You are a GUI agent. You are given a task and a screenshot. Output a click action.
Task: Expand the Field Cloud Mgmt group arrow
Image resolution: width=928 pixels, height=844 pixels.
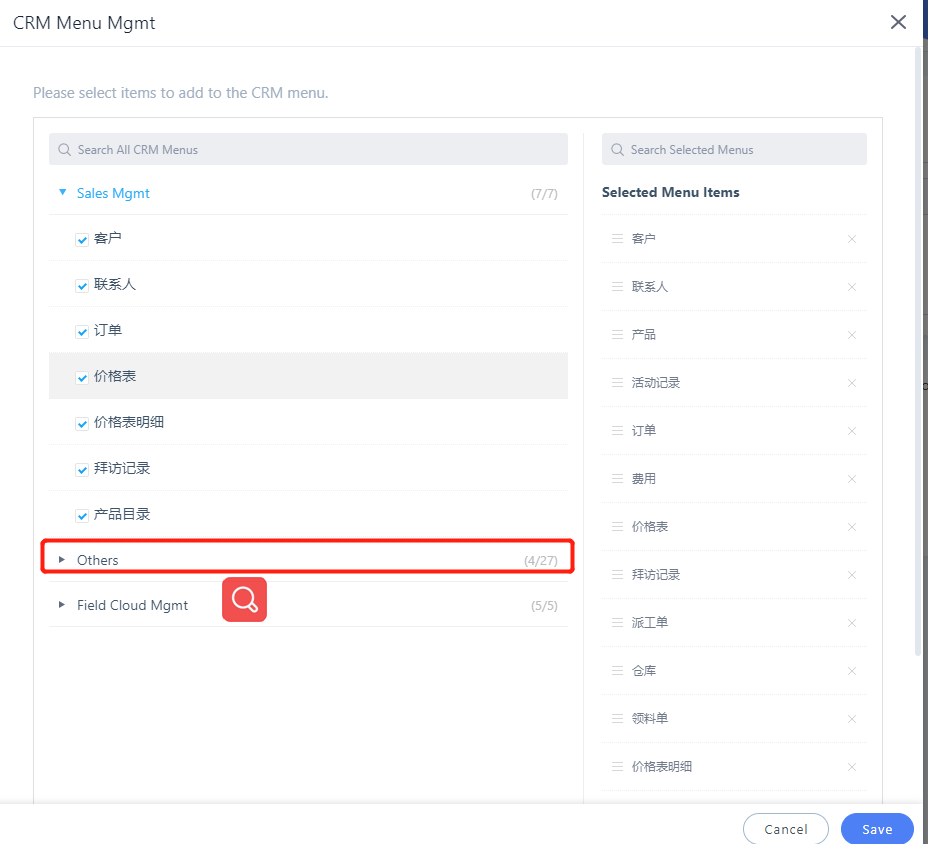62,605
